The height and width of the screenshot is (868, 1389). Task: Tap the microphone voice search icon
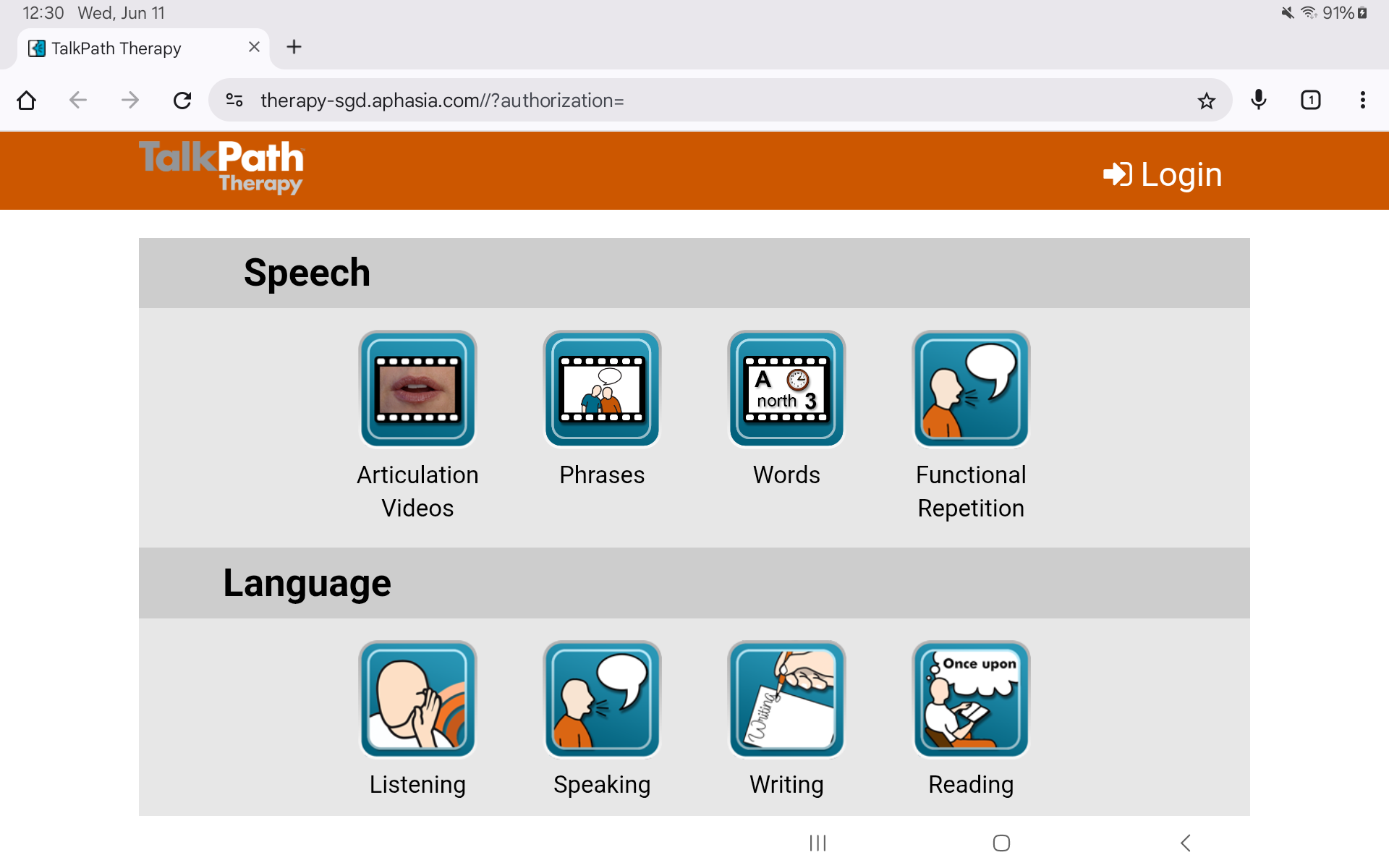coord(1259,100)
